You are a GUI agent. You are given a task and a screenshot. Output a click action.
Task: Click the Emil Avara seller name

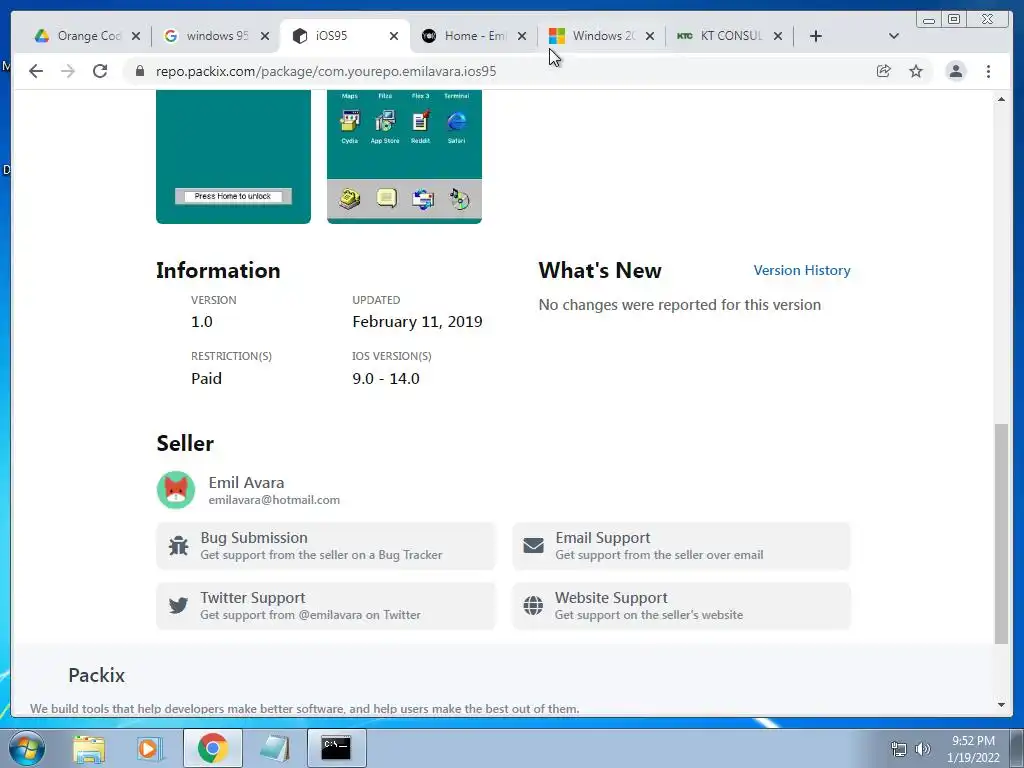[x=246, y=483]
